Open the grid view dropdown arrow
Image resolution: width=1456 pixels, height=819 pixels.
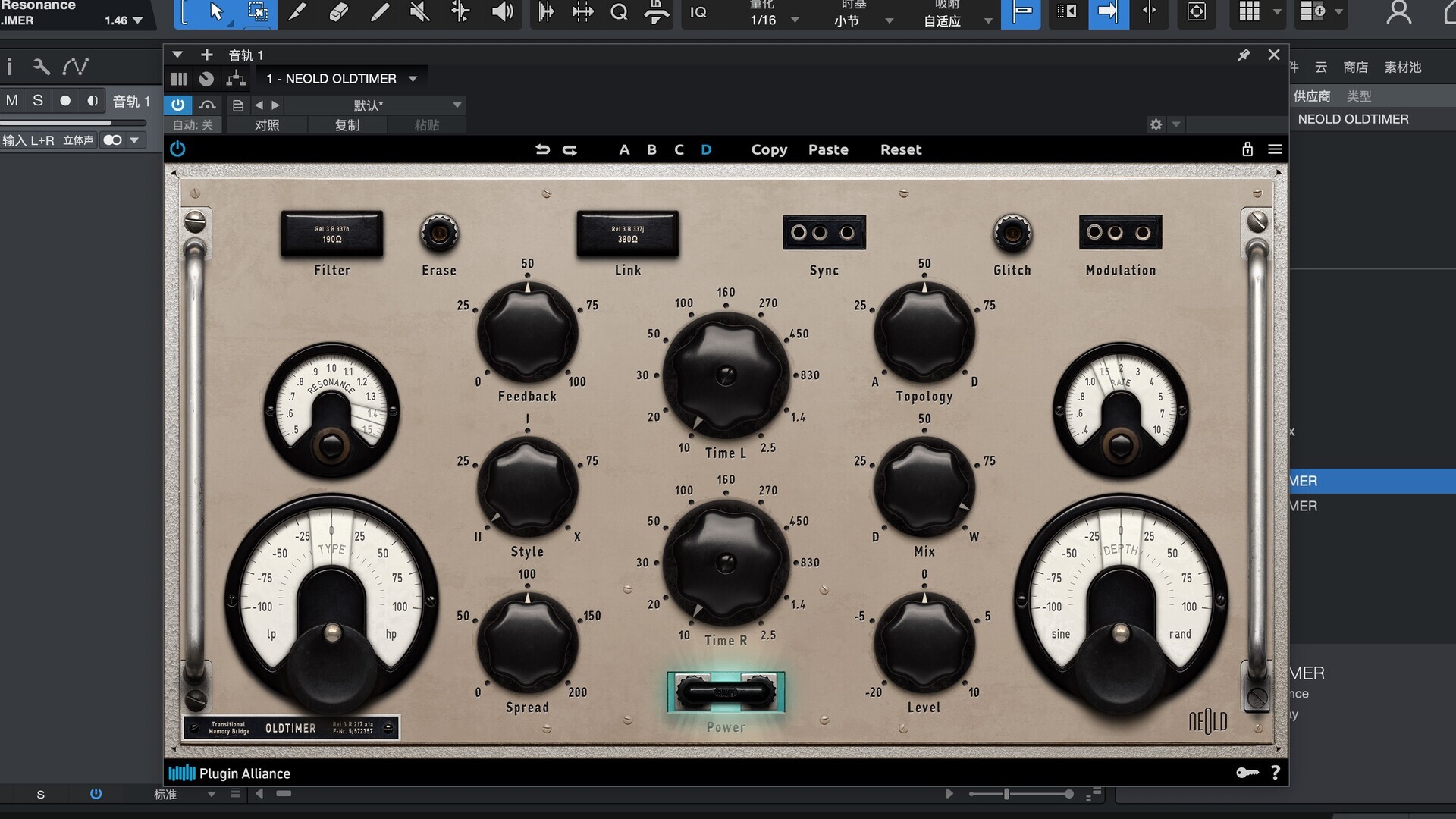(x=1277, y=11)
